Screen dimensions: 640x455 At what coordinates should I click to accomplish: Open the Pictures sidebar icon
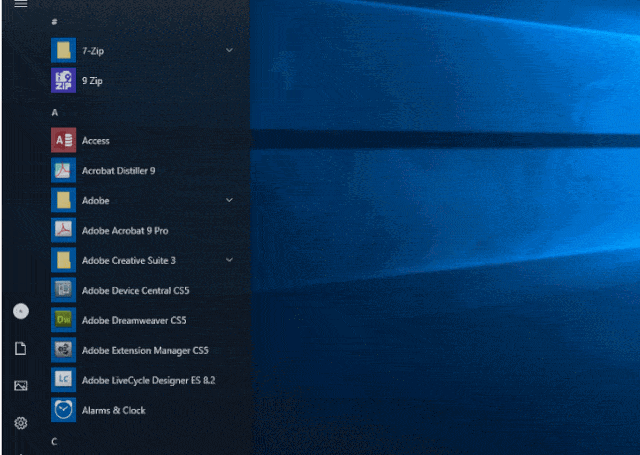pyautogui.click(x=20, y=385)
